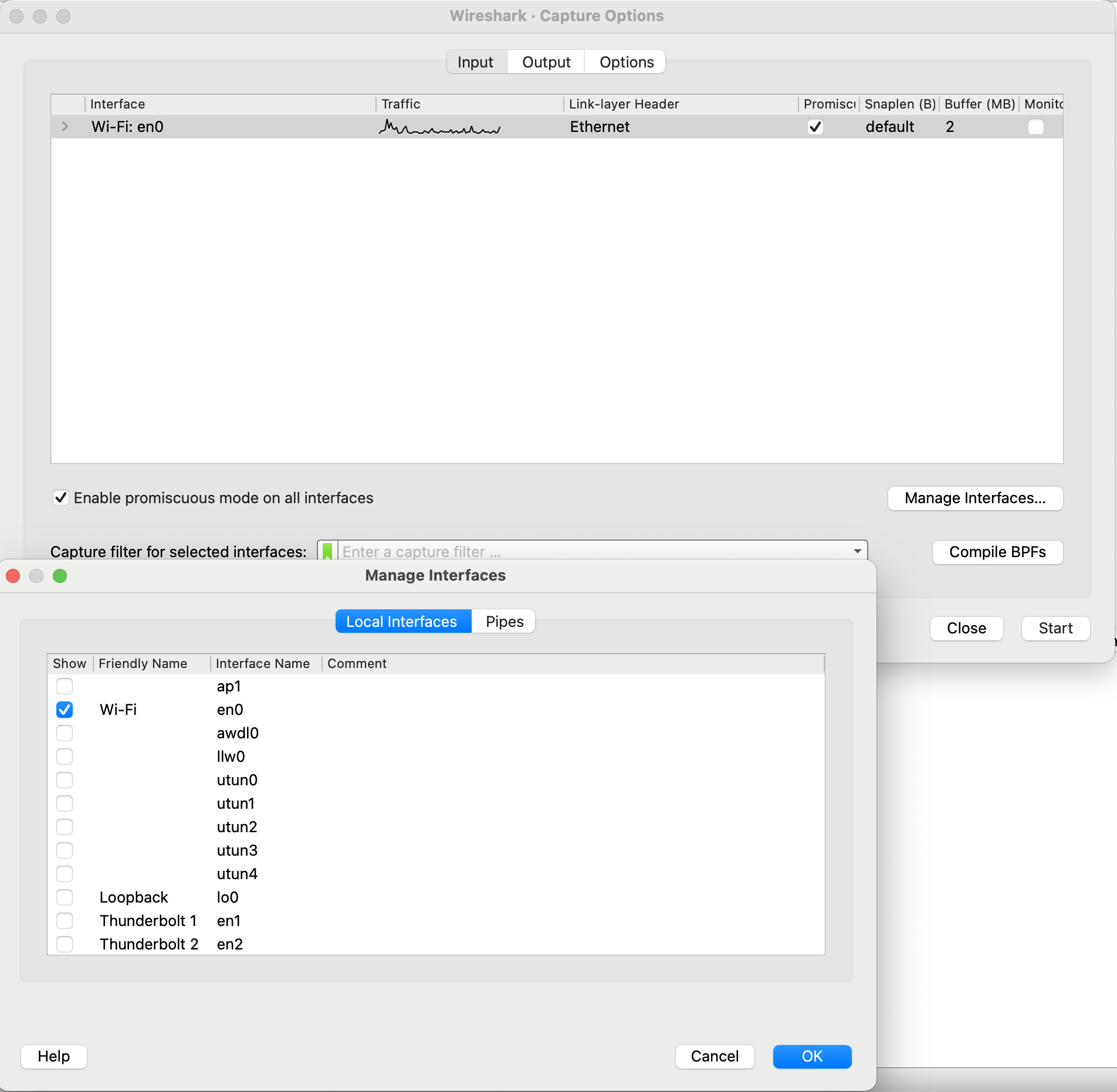This screenshot has height=1092, width=1117.
Task: Click Cancel in Manage Interfaces dialog
Action: pos(715,1057)
